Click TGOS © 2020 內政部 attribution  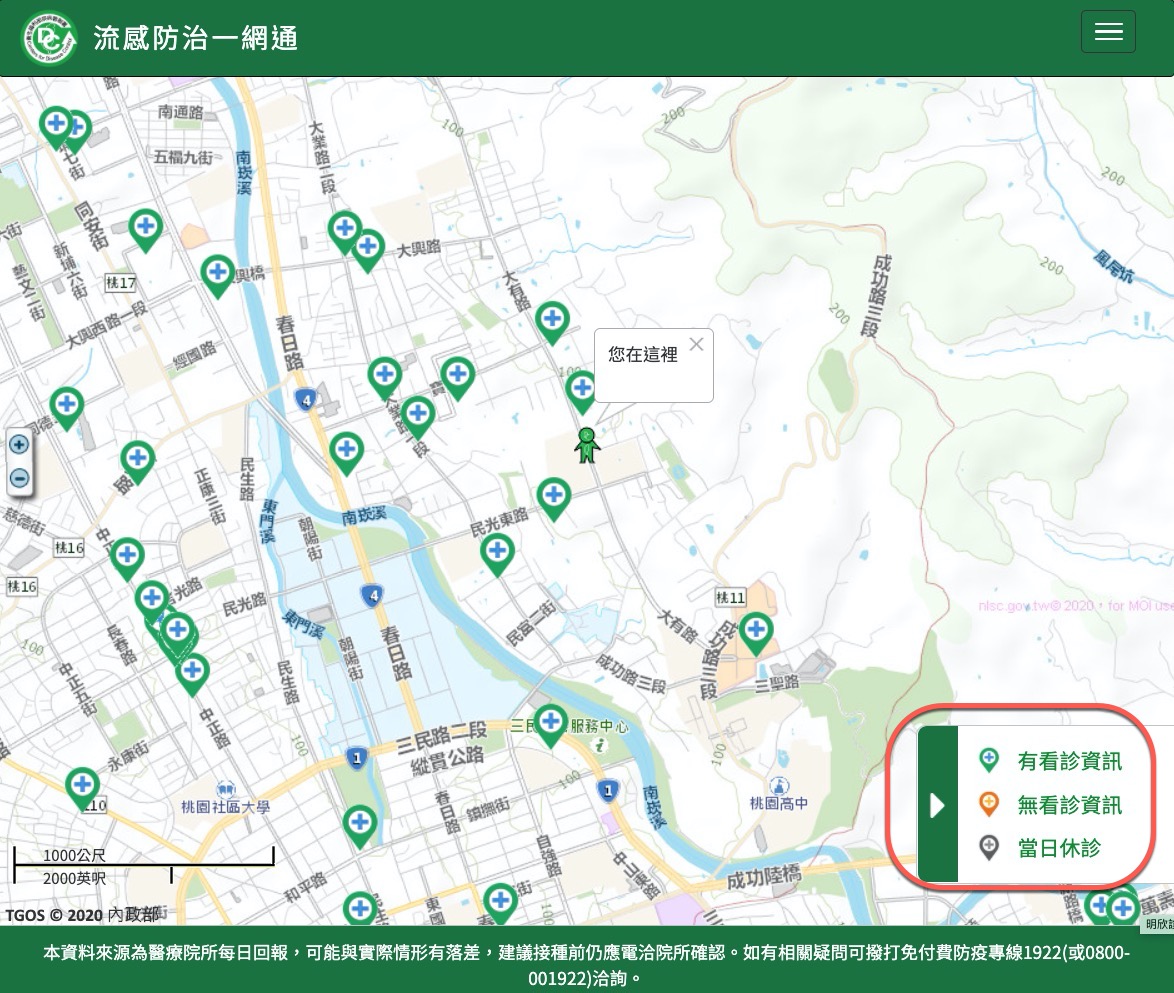coord(82,914)
